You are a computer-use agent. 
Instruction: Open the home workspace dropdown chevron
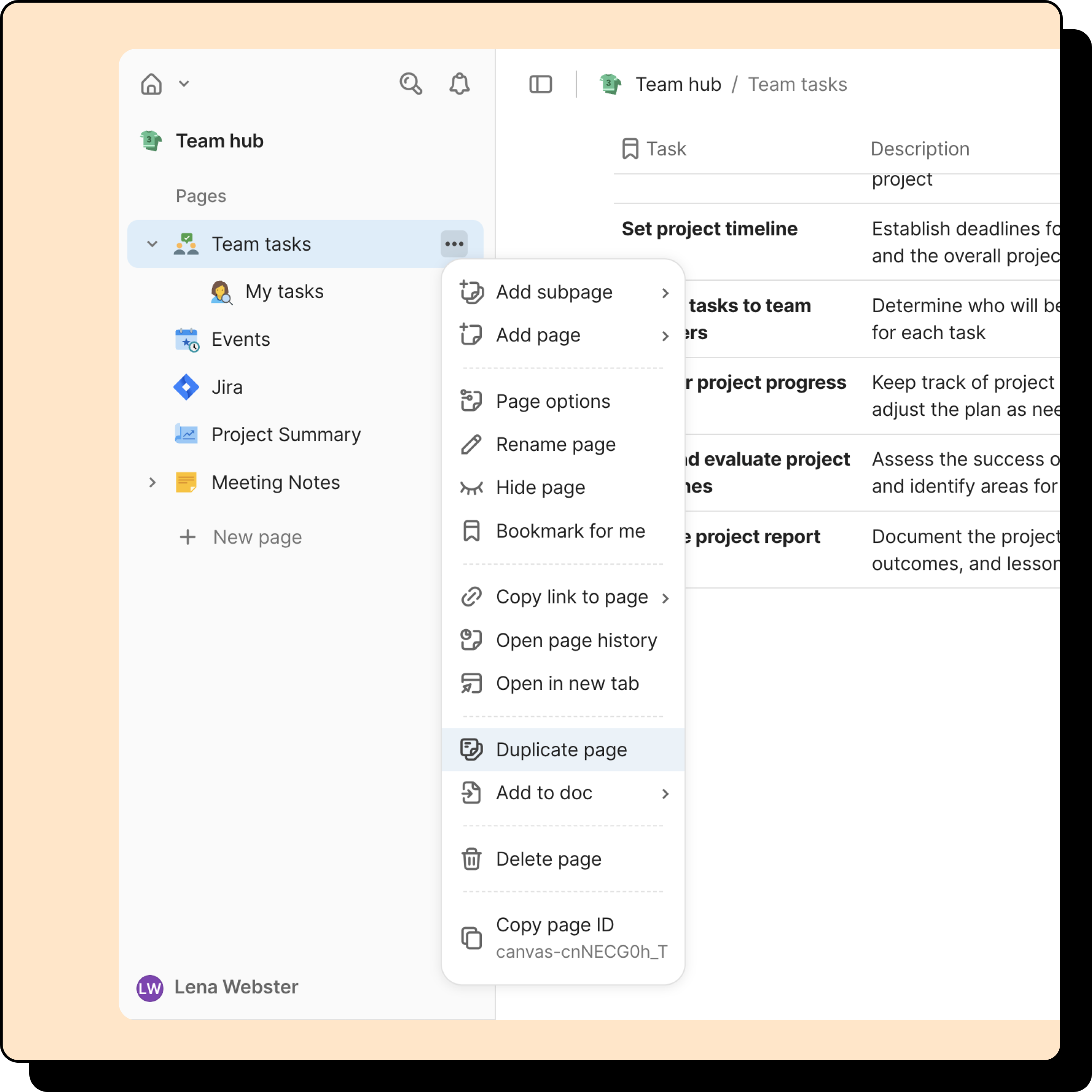(x=184, y=84)
